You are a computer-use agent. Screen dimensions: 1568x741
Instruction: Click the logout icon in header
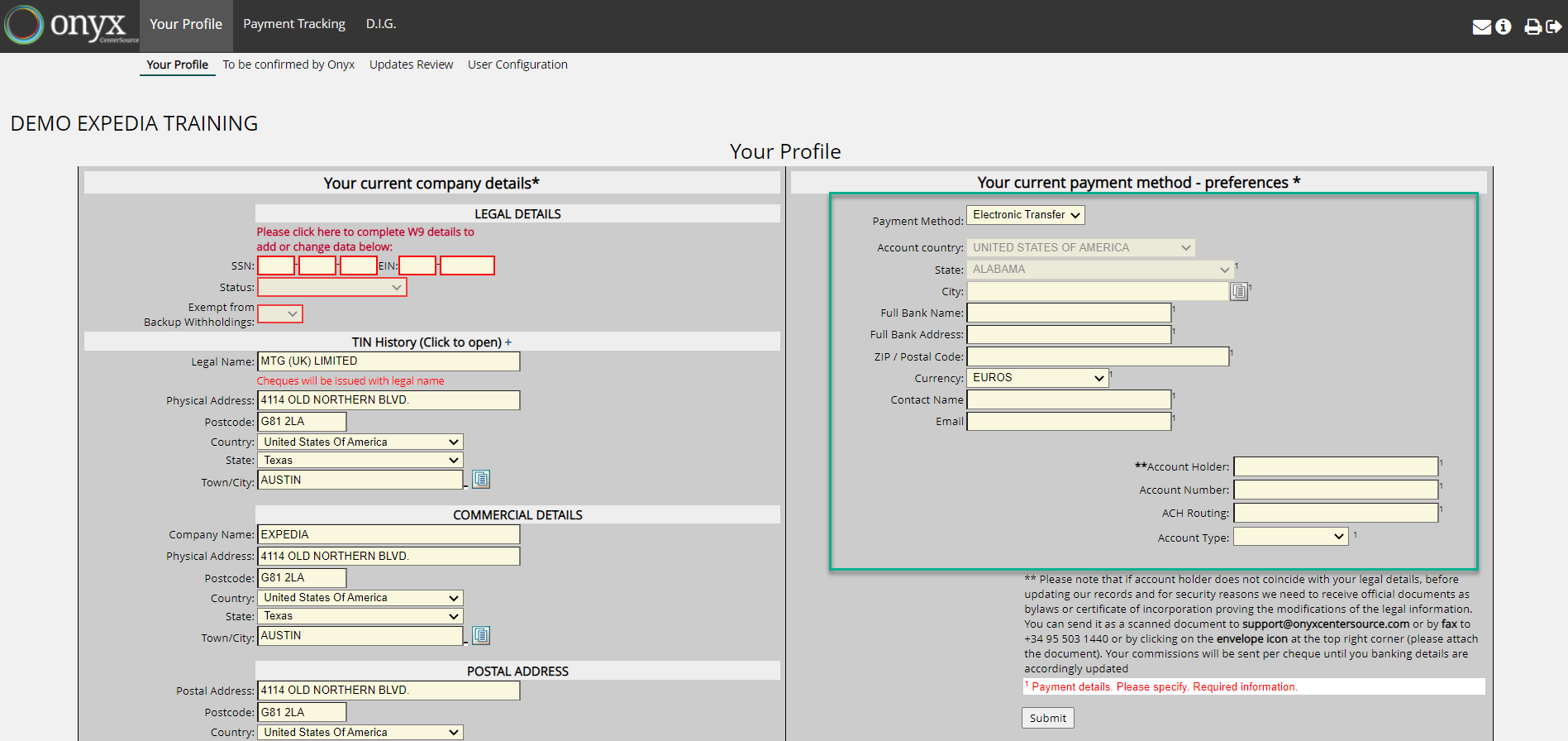tap(1554, 26)
